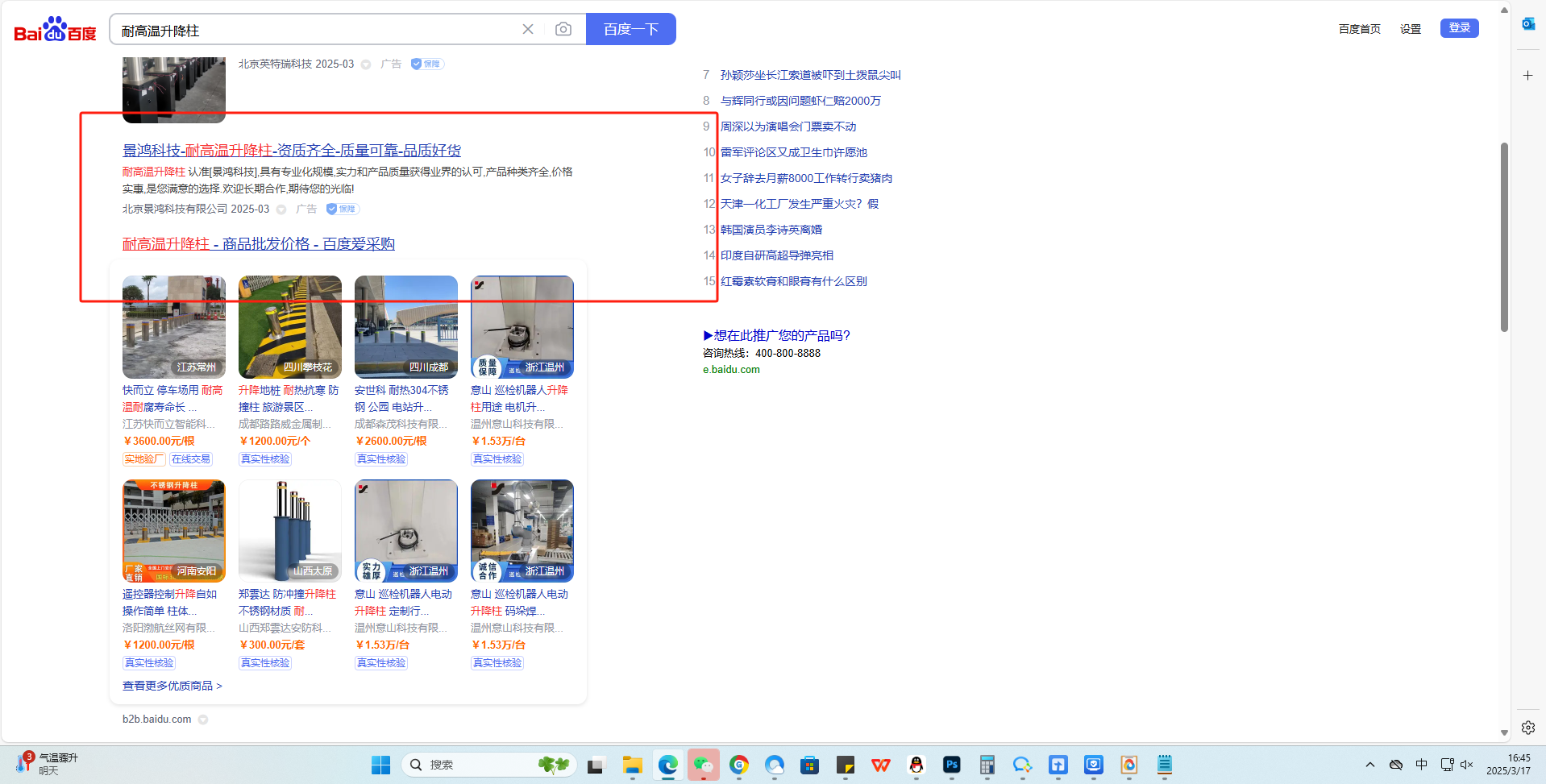Click the 在线交易 tag

click(x=191, y=459)
